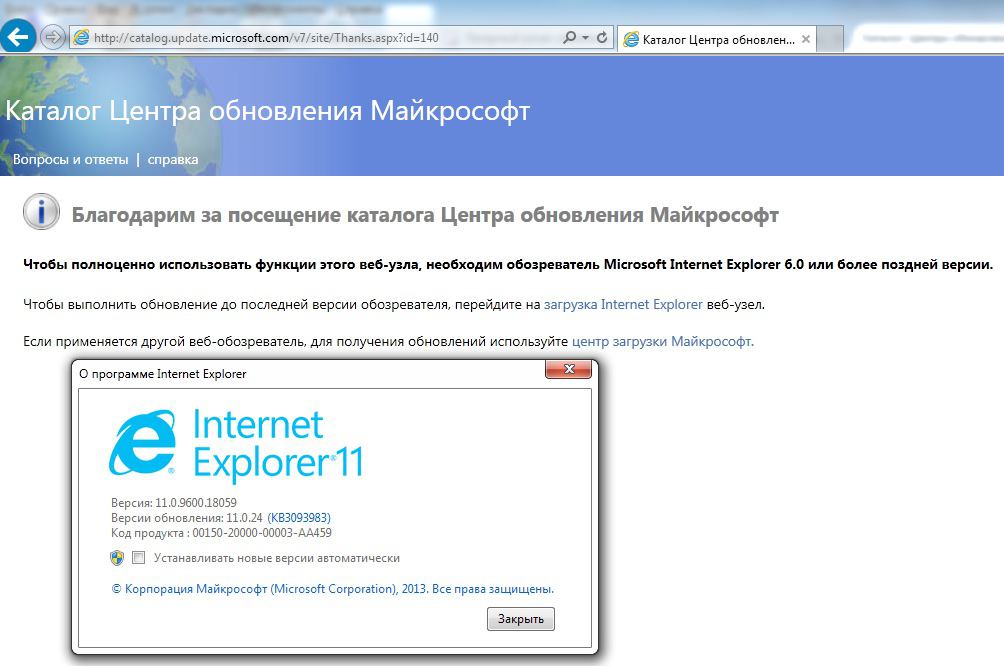Click the IE icon on the tab
Image resolution: width=1004 pixels, height=666 pixels.
(631, 39)
